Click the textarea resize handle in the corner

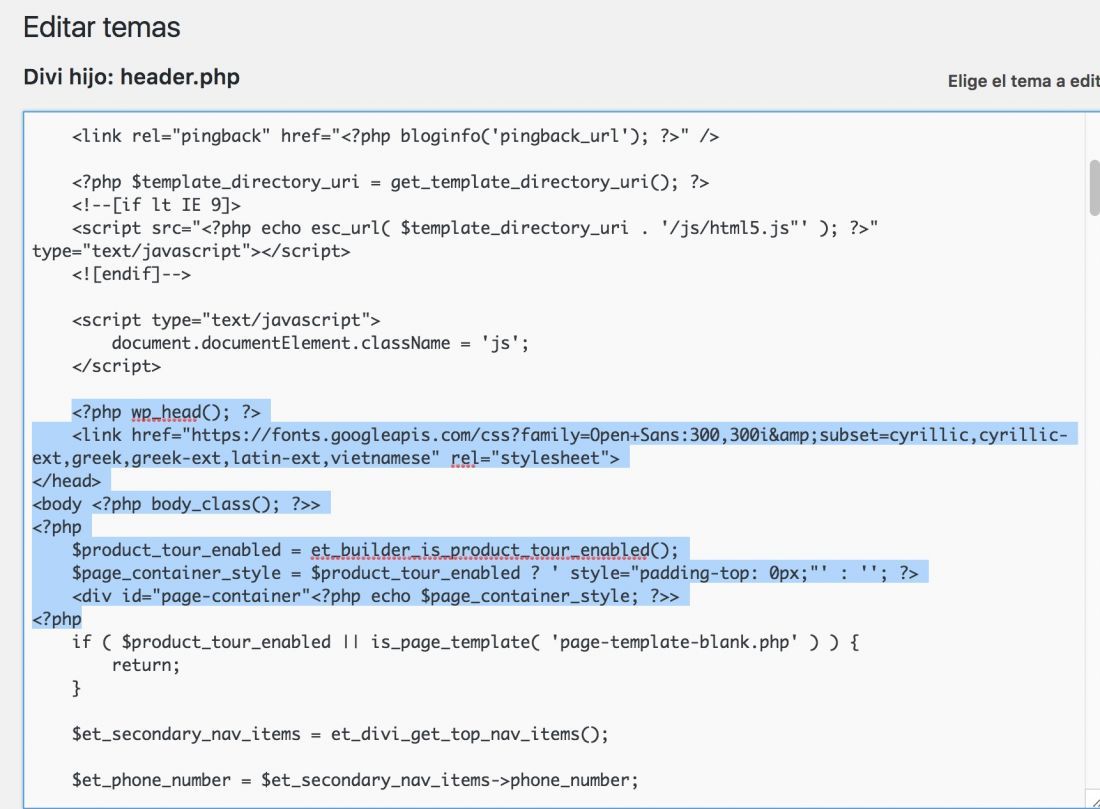(x=1094, y=801)
